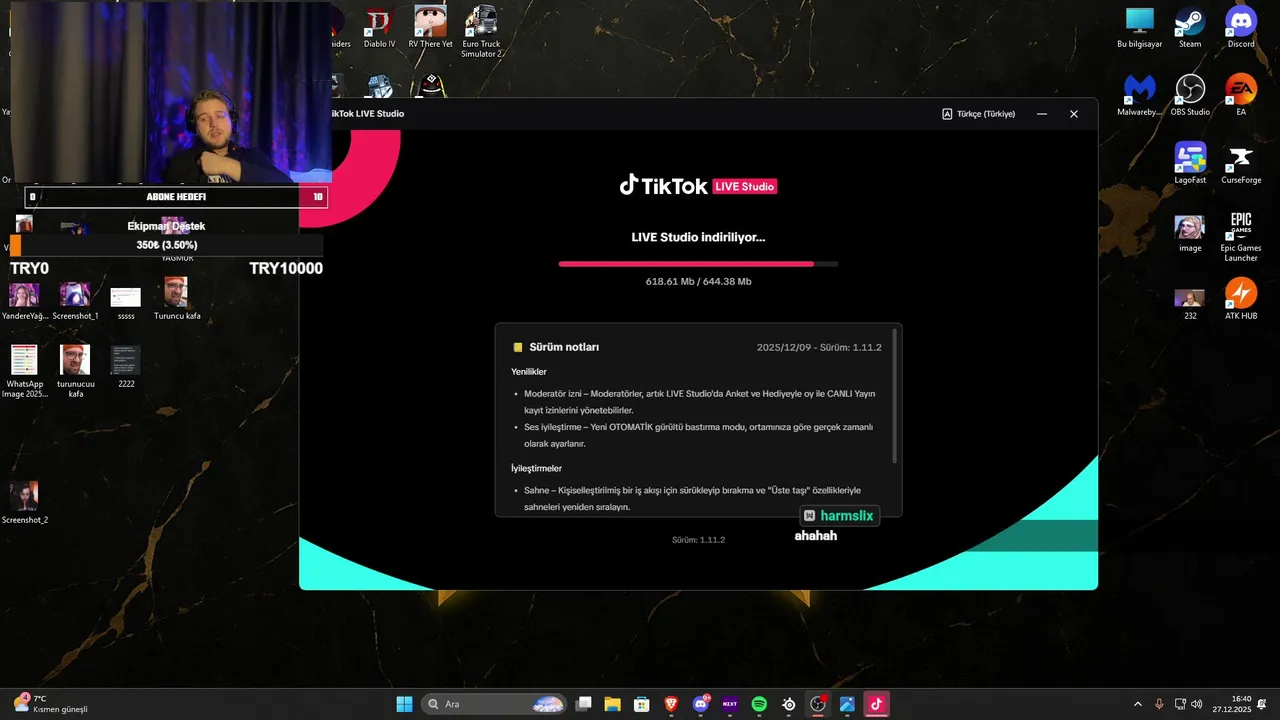This screenshot has height=720, width=1280.
Task: Minimize the TikTok LIVE Studio window
Action: 1042,114
